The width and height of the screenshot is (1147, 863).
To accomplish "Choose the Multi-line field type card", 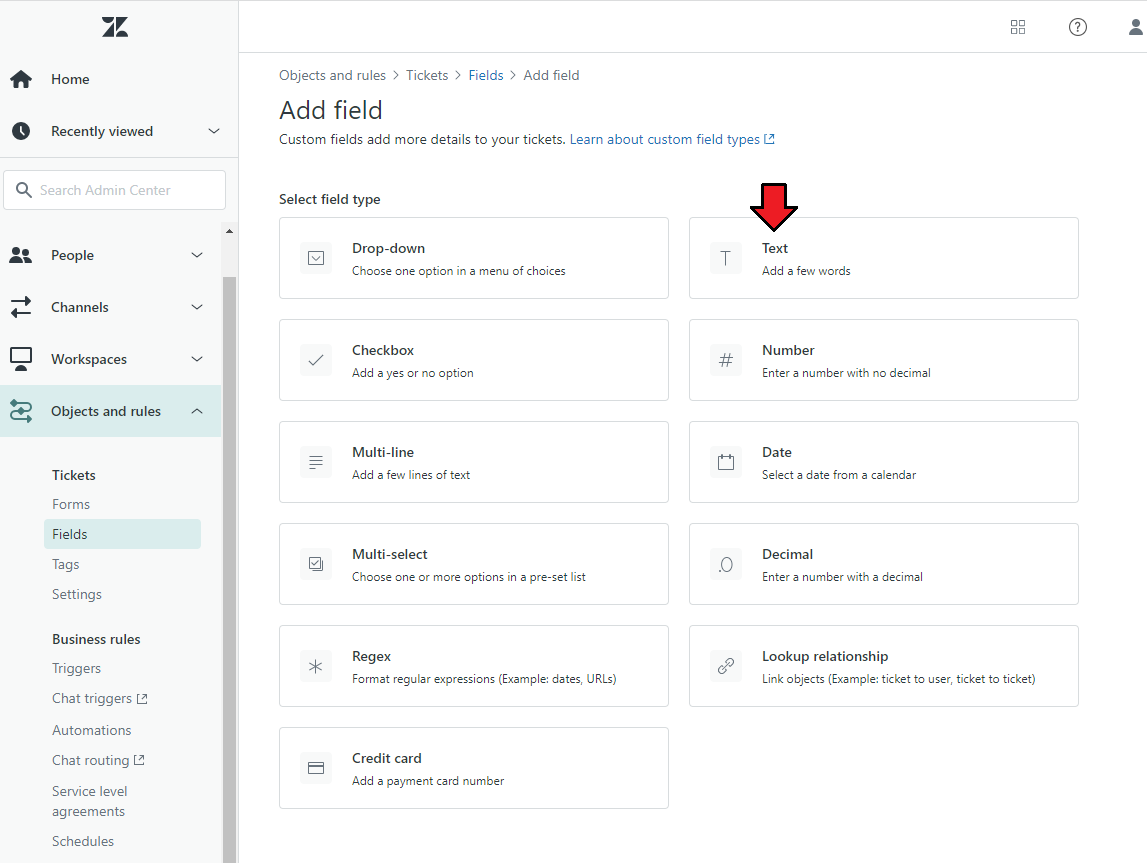I will coord(473,462).
